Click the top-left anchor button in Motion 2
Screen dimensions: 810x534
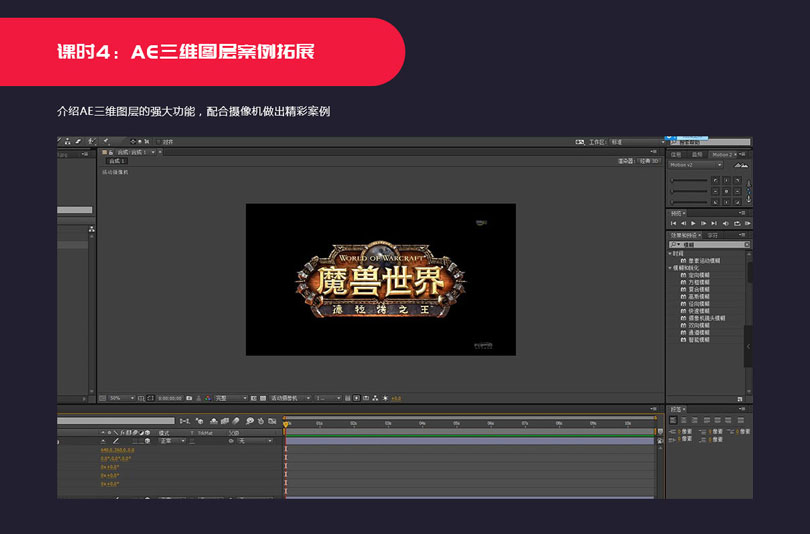click(715, 180)
